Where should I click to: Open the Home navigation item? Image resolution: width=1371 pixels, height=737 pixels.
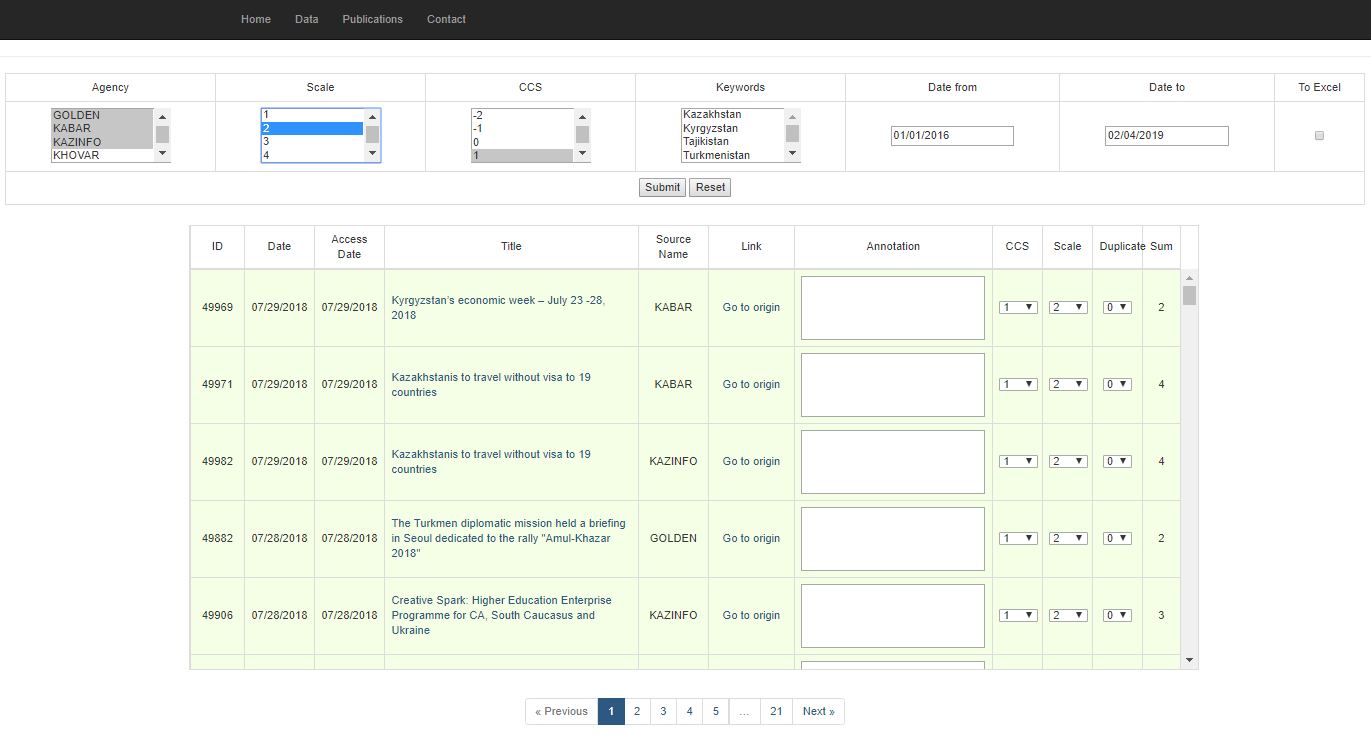[256, 19]
